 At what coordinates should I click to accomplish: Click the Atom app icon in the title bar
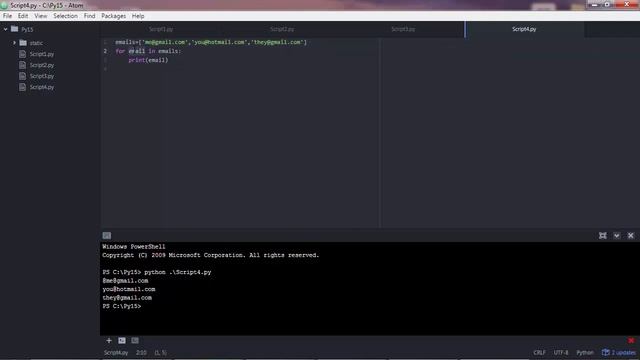pos(4,5)
